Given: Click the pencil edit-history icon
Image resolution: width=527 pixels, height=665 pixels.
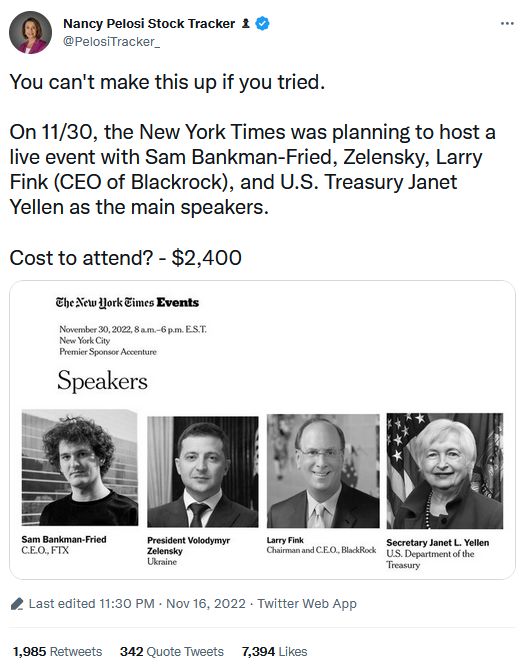Looking at the screenshot, I should pyautogui.click(x=17, y=604).
